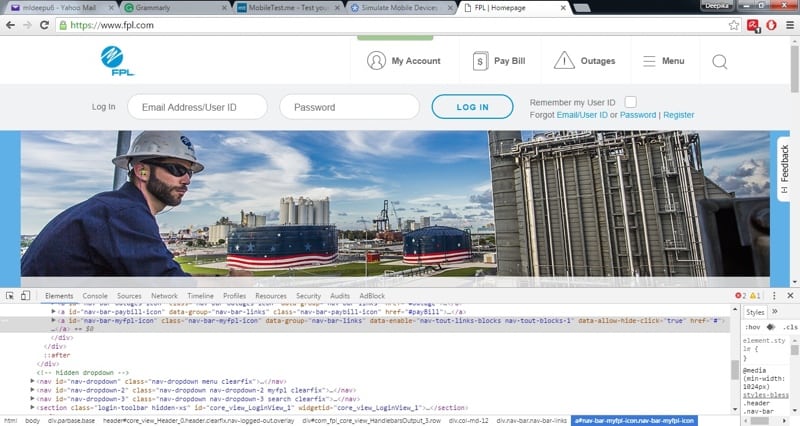The image size is (800, 426).
Task: Click the Pay Bill icon
Action: pos(480,61)
